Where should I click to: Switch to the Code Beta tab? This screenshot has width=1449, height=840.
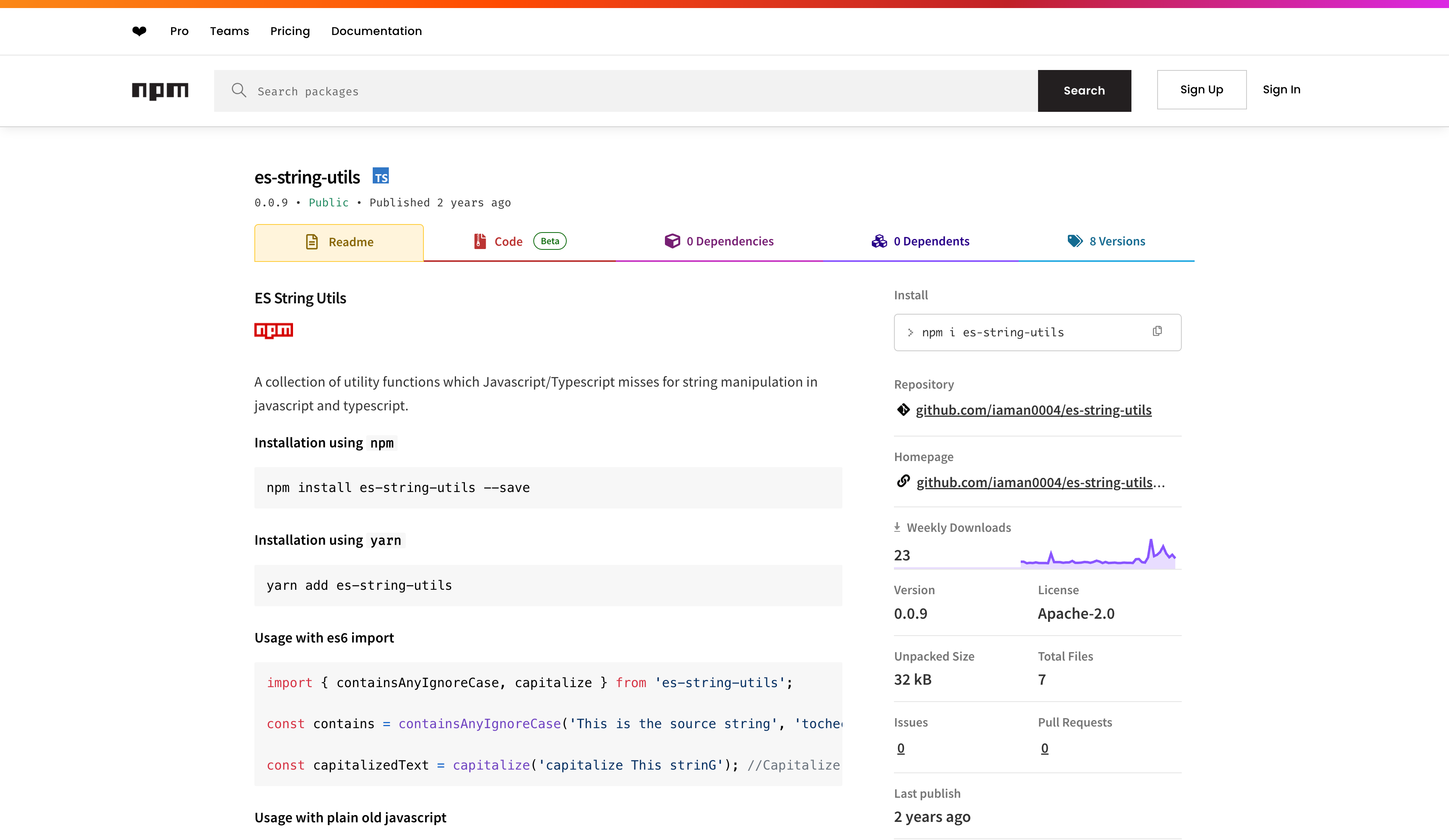520,242
